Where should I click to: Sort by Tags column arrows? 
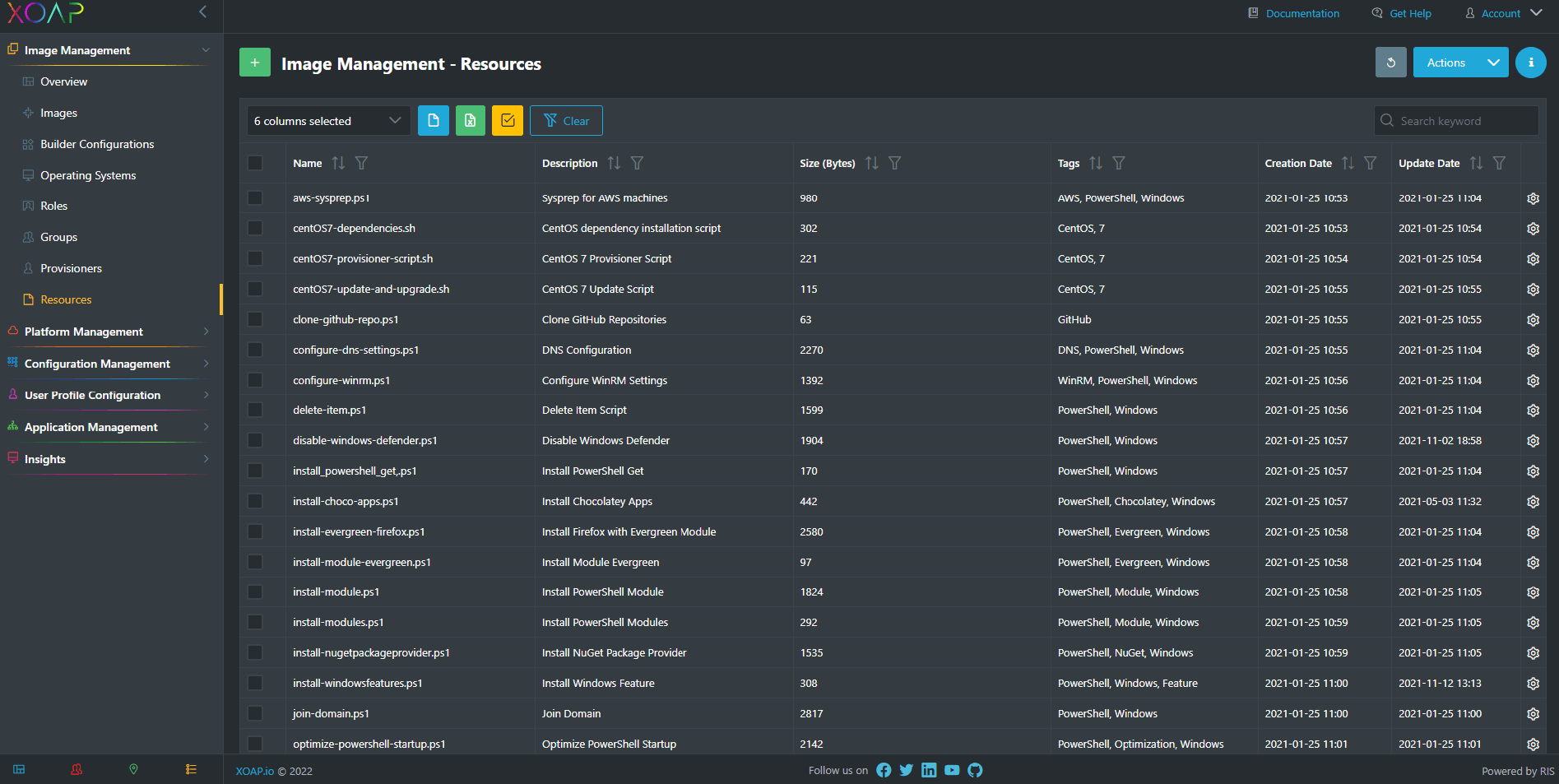pyautogui.click(x=1096, y=163)
